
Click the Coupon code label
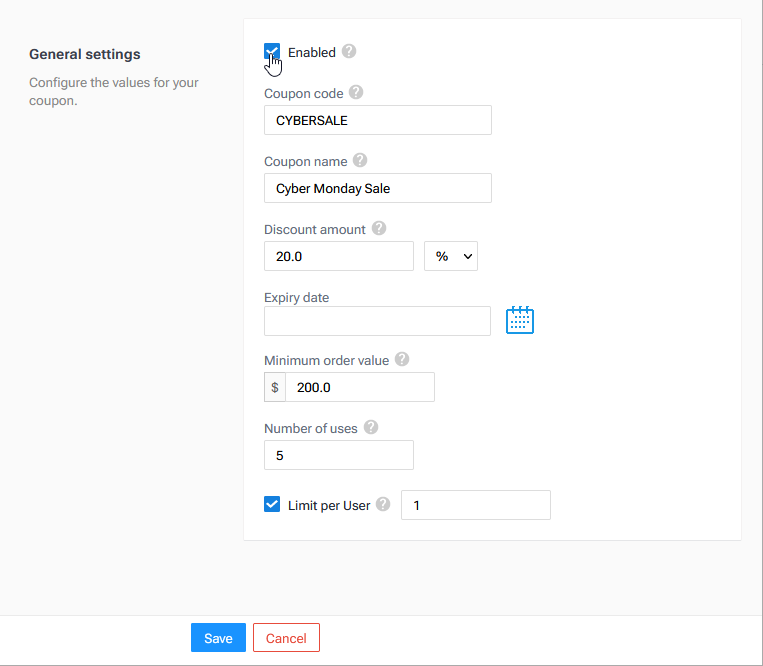[304, 93]
